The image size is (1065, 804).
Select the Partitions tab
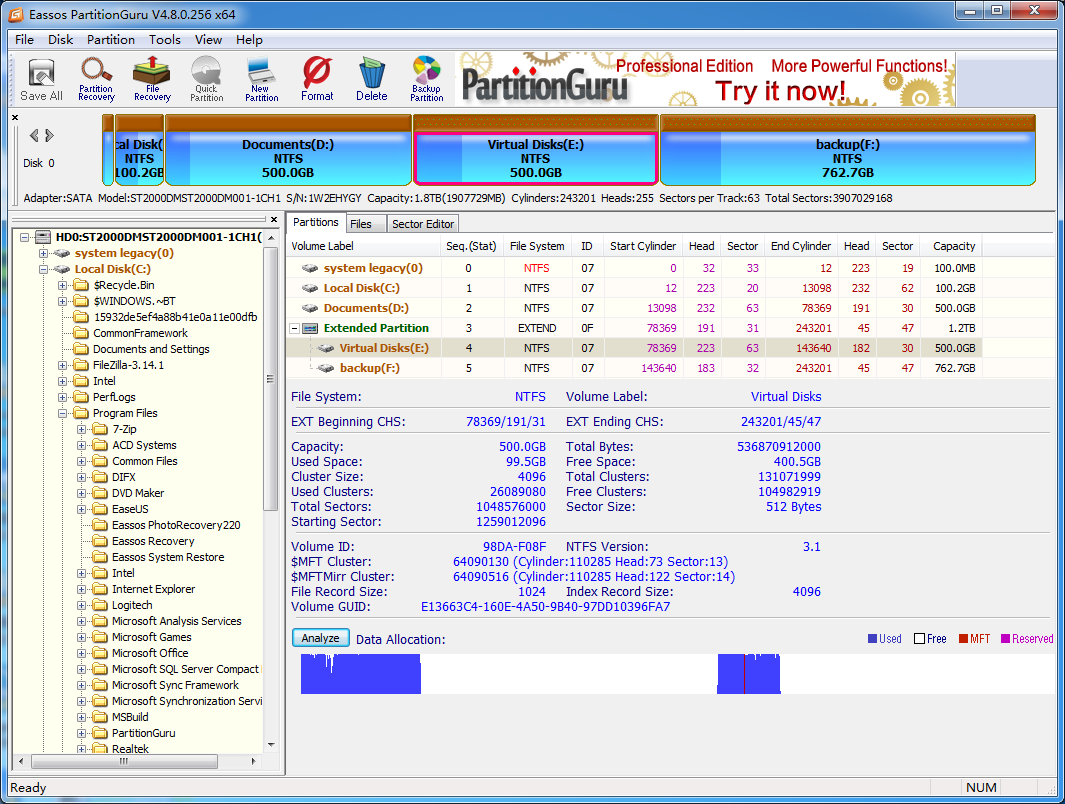click(315, 223)
